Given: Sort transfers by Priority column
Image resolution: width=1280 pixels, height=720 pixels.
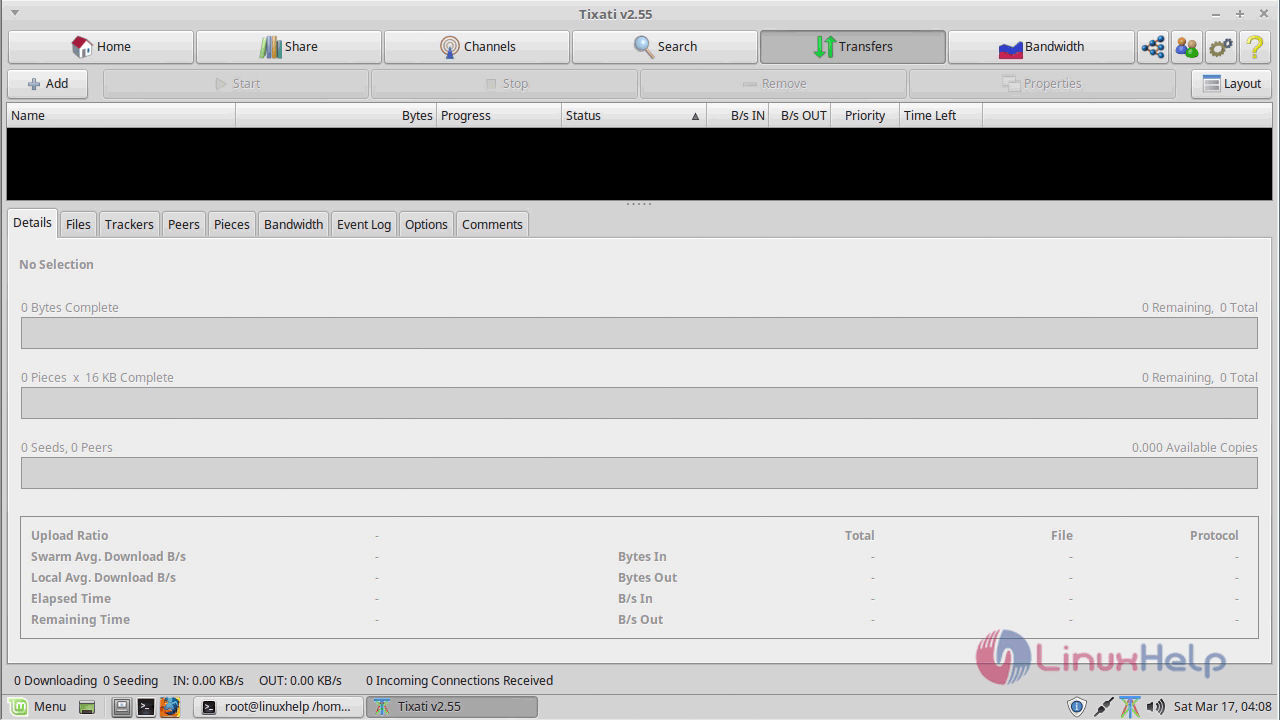Looking at the screenshot, I should pos(865,116).
